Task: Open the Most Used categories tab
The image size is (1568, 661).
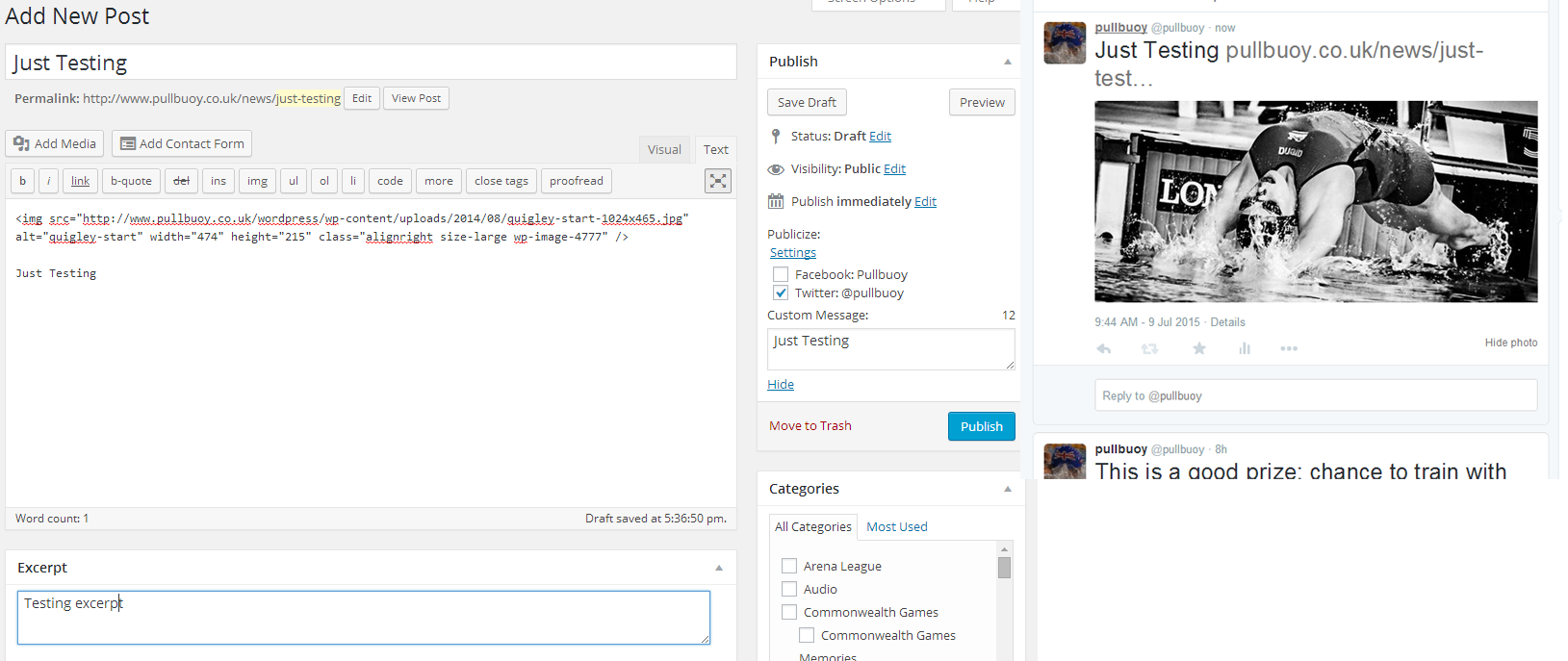Action: (x=896, y=527)
